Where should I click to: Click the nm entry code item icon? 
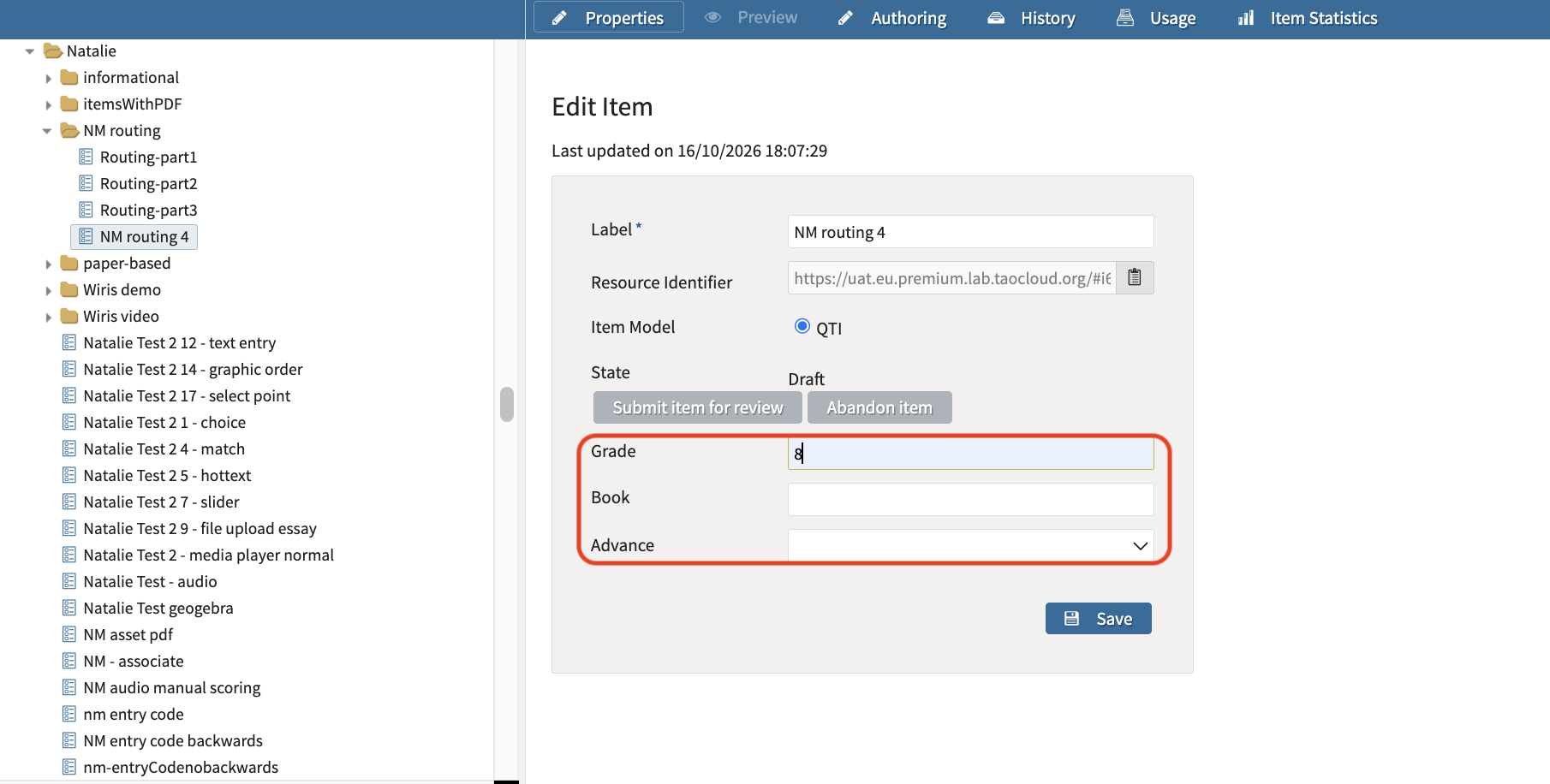tap(69, 714)
